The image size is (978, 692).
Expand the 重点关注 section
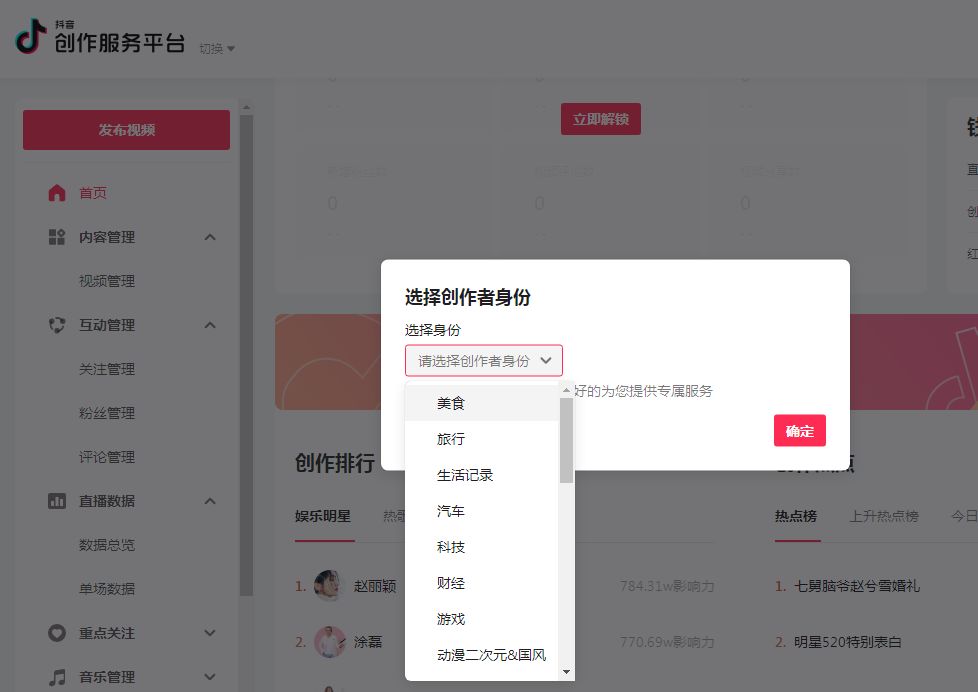tap(209, 633)
